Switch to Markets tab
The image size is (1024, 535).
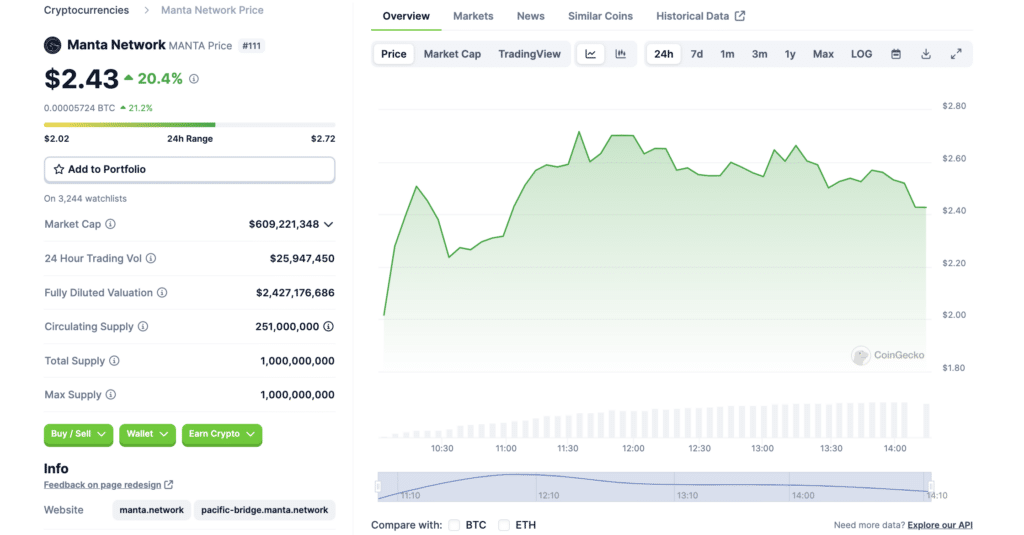click(x=473, y=16)
